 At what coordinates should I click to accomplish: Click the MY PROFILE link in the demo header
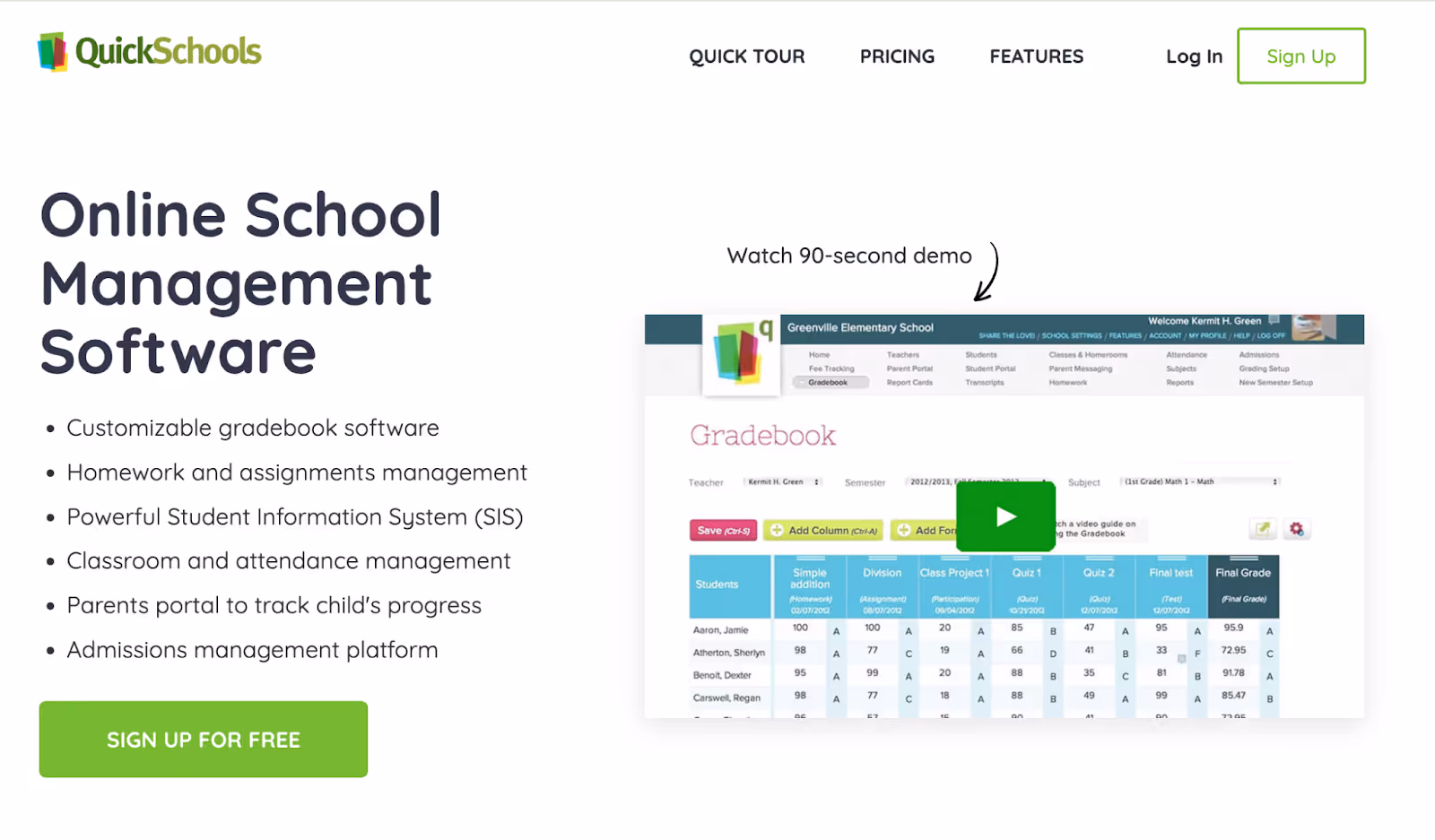pos(1207,336)
